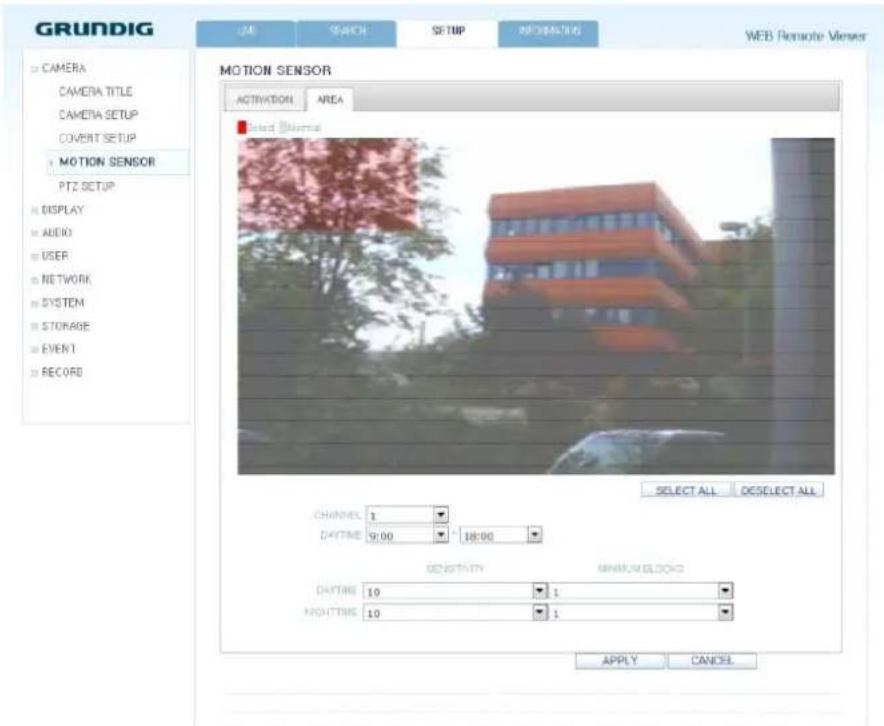Expand the NETWORK section
Viewport: 884px width, 726px height.
35,280
